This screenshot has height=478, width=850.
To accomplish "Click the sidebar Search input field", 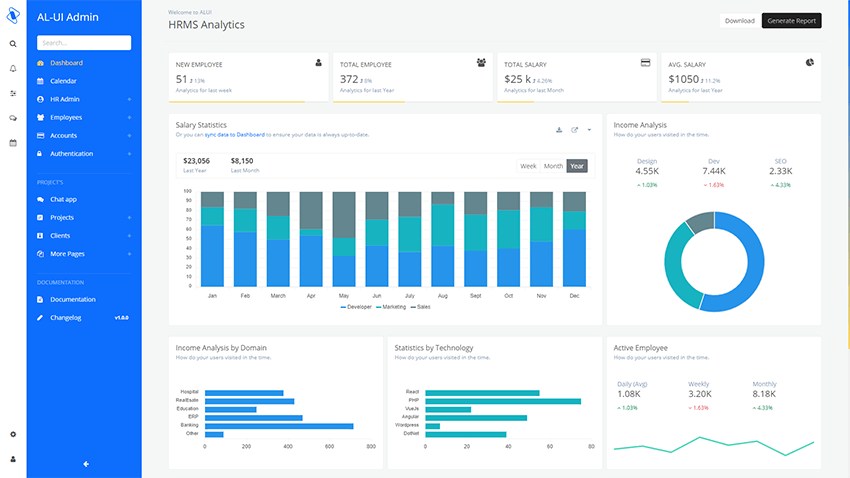I will 84,43.
